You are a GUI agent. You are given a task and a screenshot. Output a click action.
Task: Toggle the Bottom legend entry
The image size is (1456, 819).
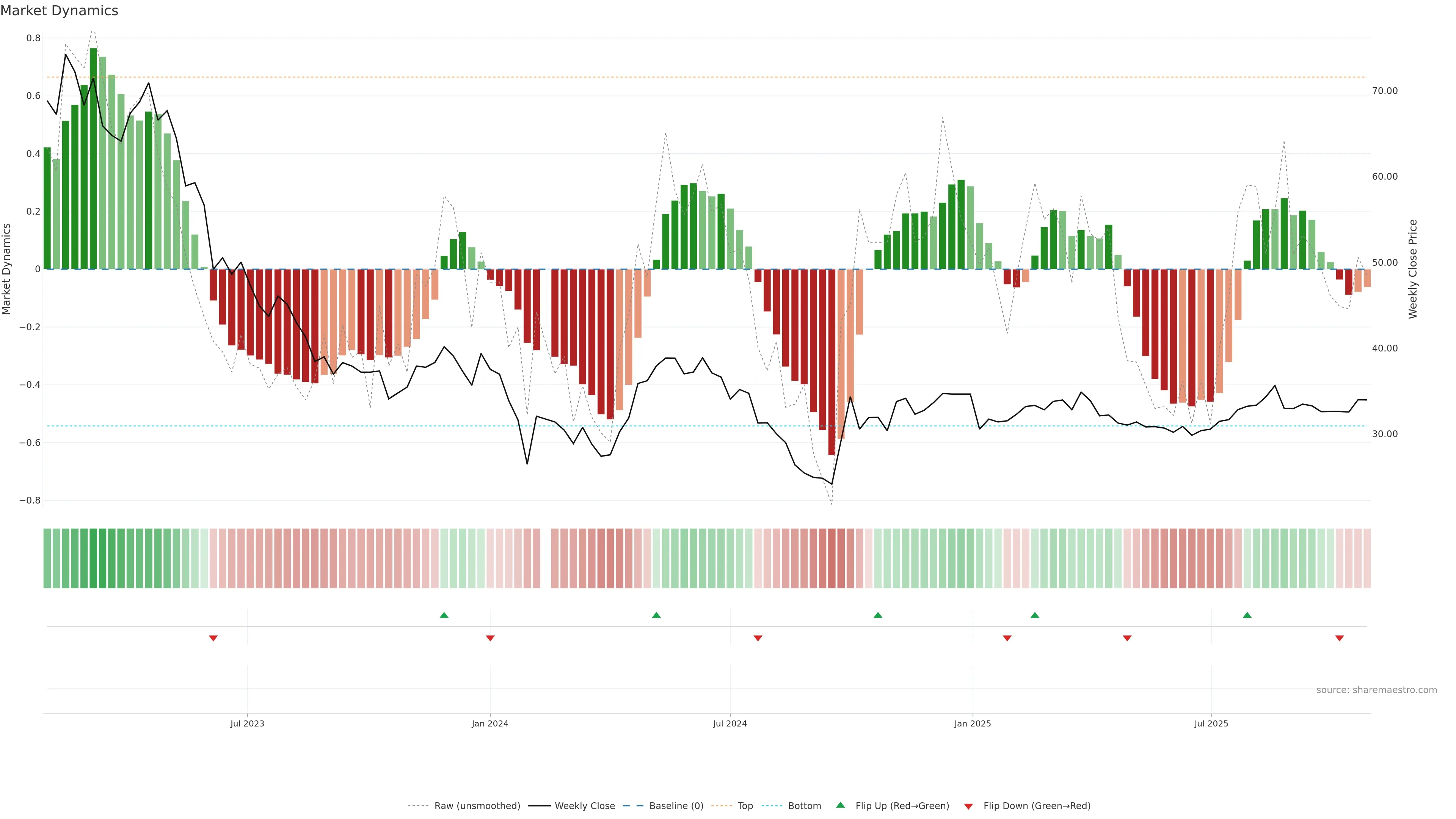(x=804, y=806)
